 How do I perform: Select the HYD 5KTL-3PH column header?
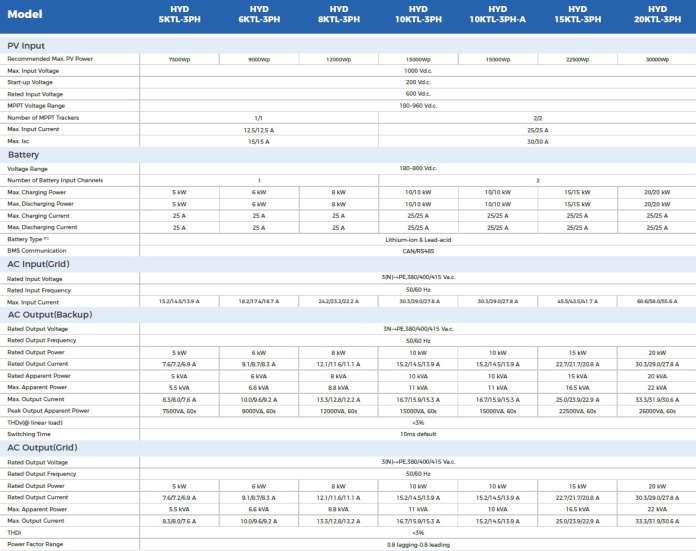point(179,14)
